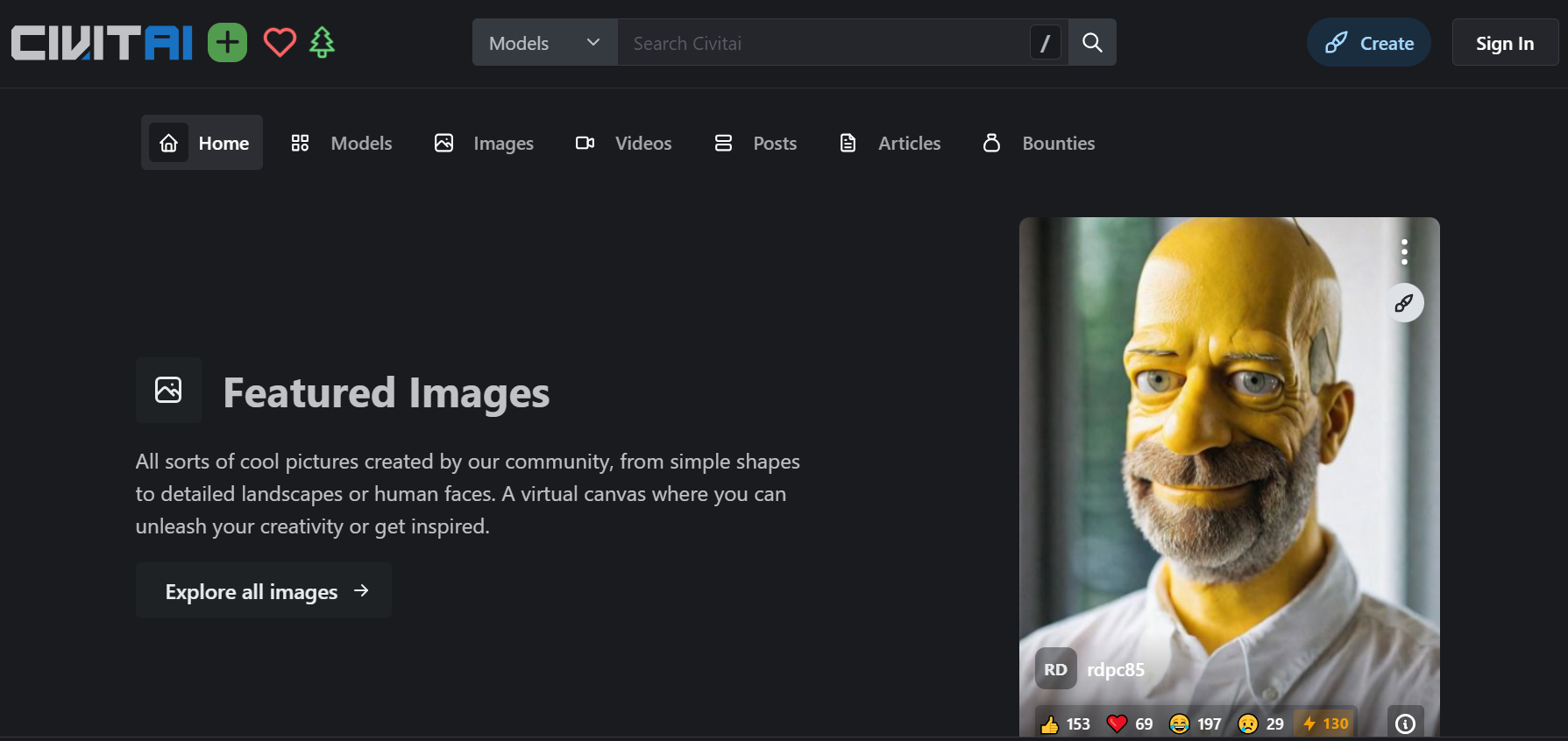Click the red heart icon in header
The height and width of the screenshot is (741, 1568).
[x=280, y=43]
